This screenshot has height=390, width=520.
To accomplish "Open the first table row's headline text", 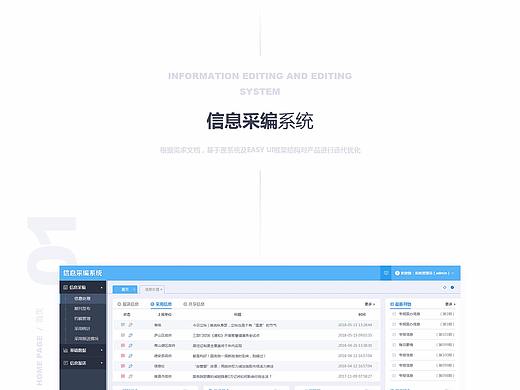I will tap(234, 325).
